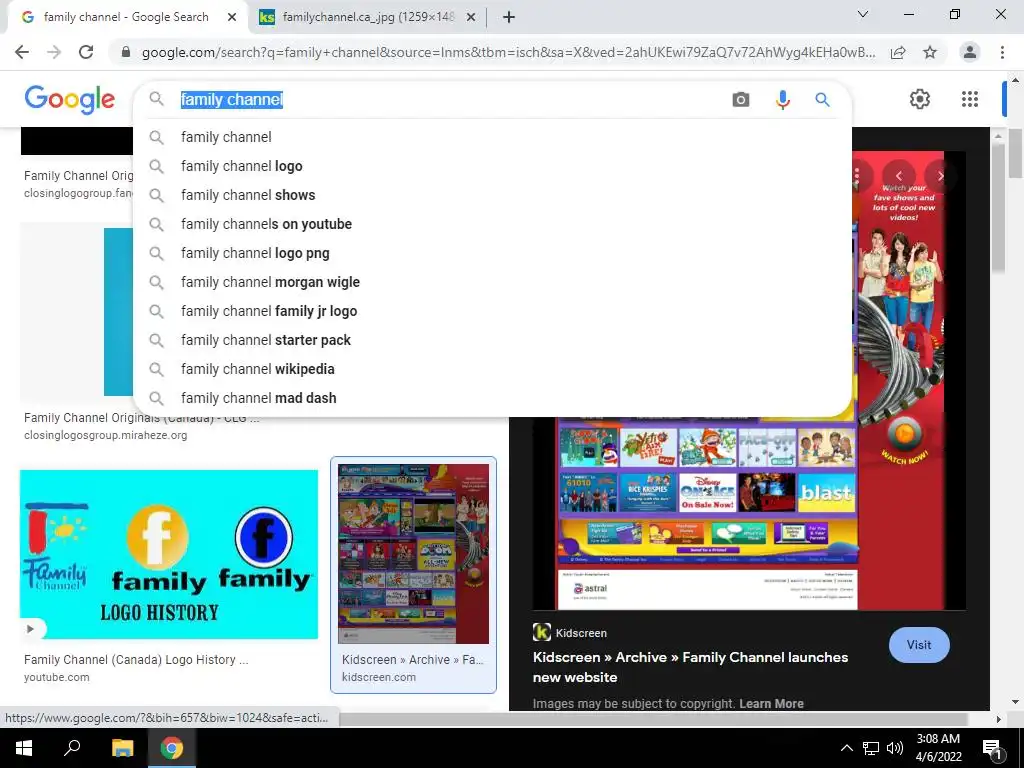Viewport: 1024px width, 768px height.
Task: Choose suggestion 'family channel wikipedia'
Action: [x=492, y=369]
